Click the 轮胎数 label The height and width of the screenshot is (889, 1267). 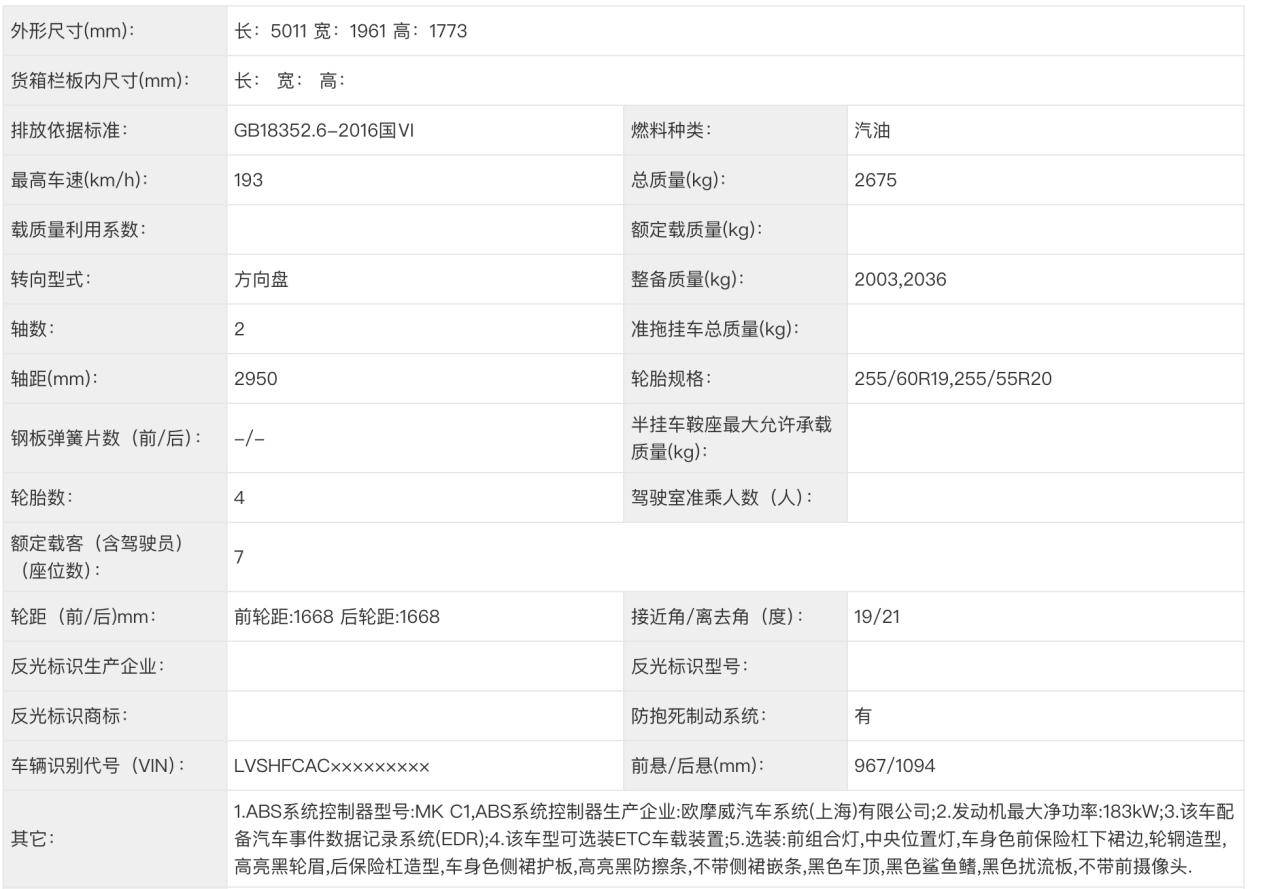(42, 497)
